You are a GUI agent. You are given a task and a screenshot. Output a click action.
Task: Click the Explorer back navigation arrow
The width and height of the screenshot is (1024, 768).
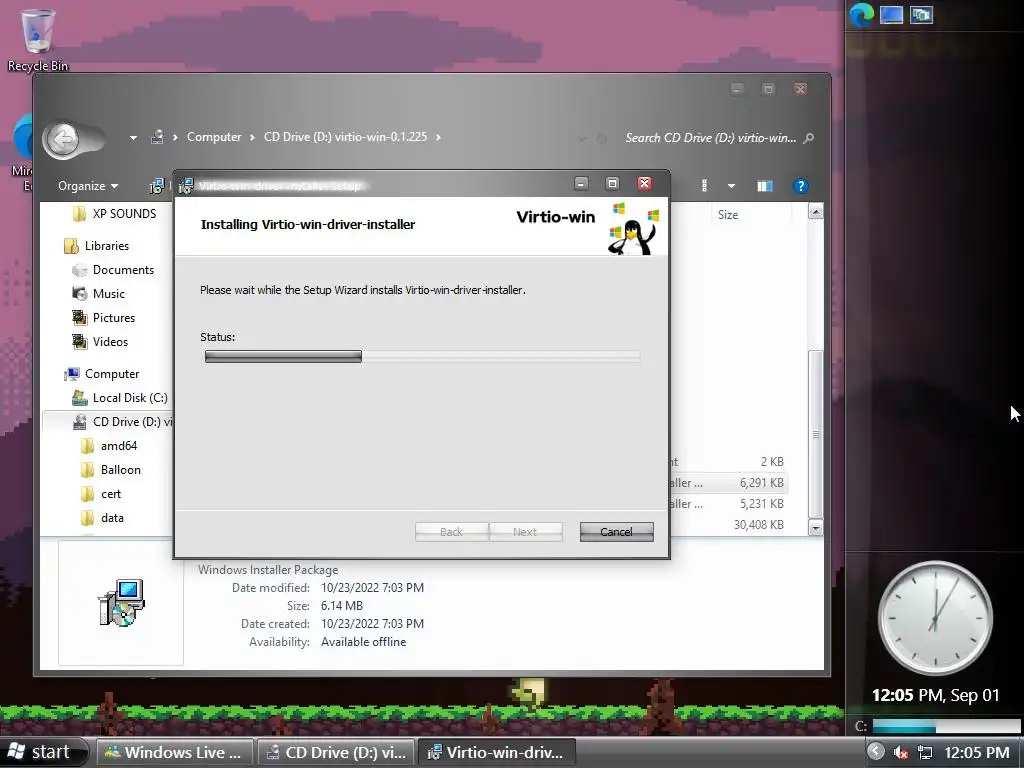point(64,138)
